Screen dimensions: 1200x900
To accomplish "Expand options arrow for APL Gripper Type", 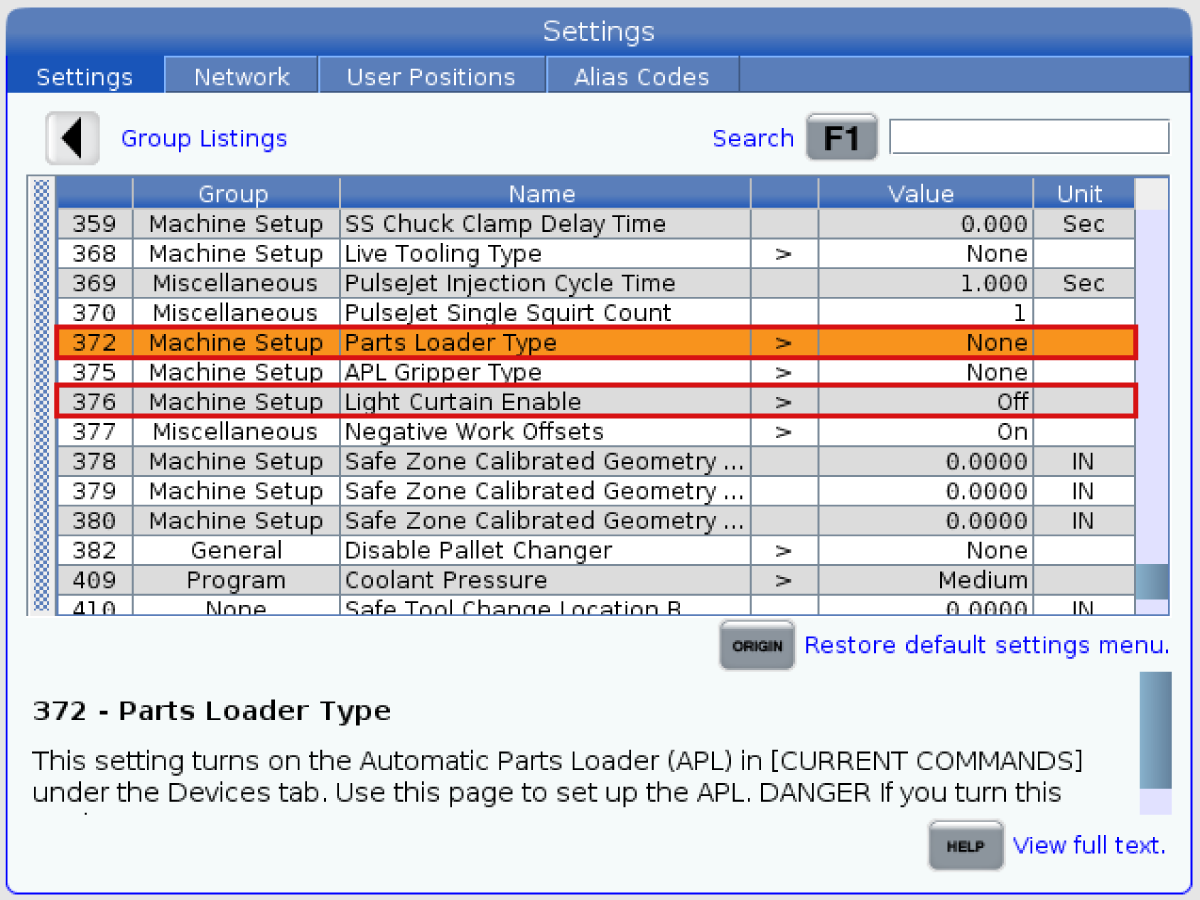I will pyautogui.click(x=783, y=373).
